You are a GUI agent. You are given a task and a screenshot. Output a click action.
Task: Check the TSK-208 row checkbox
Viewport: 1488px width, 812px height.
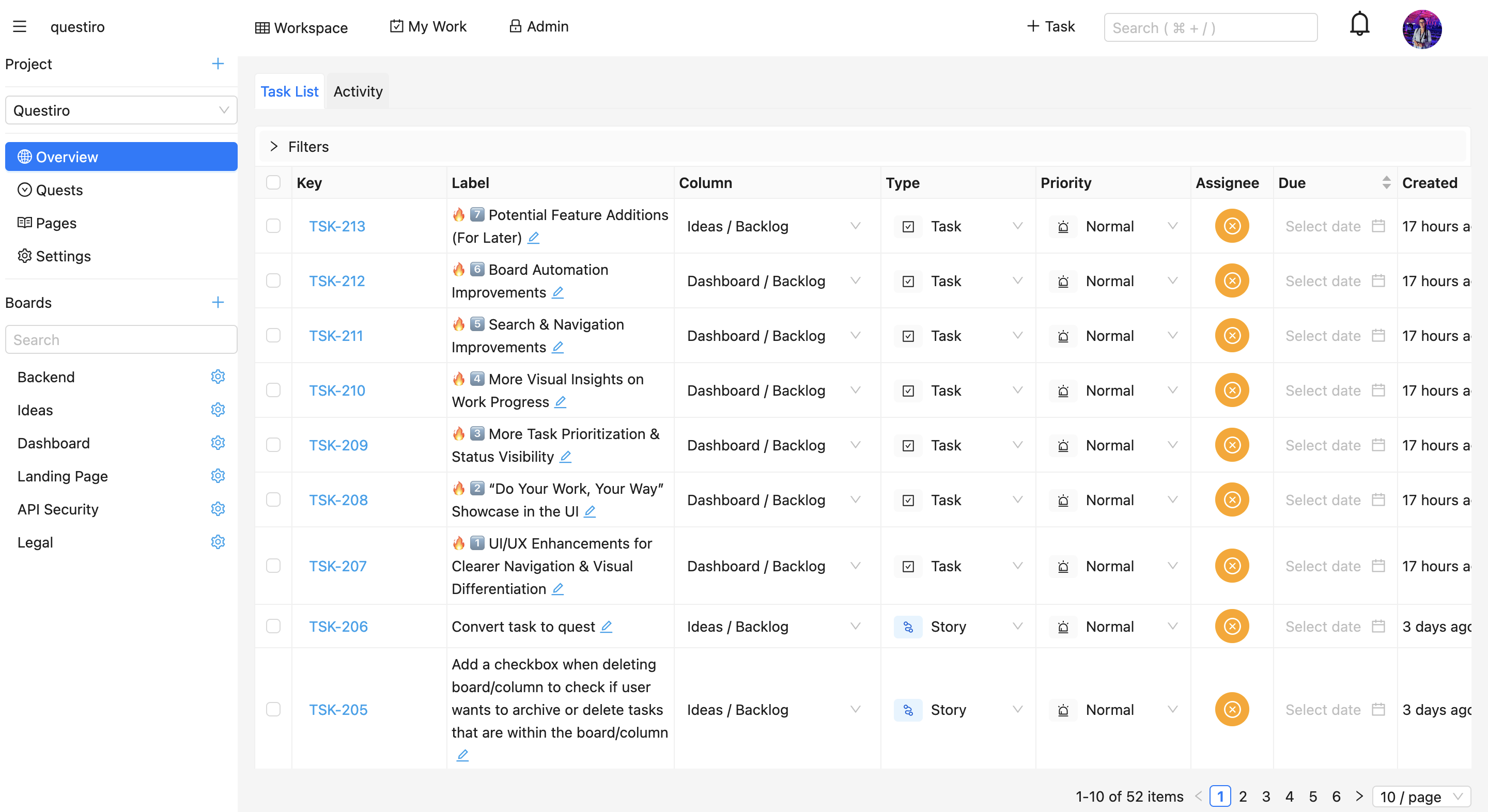pyautogui.click(x=273, y=499)
